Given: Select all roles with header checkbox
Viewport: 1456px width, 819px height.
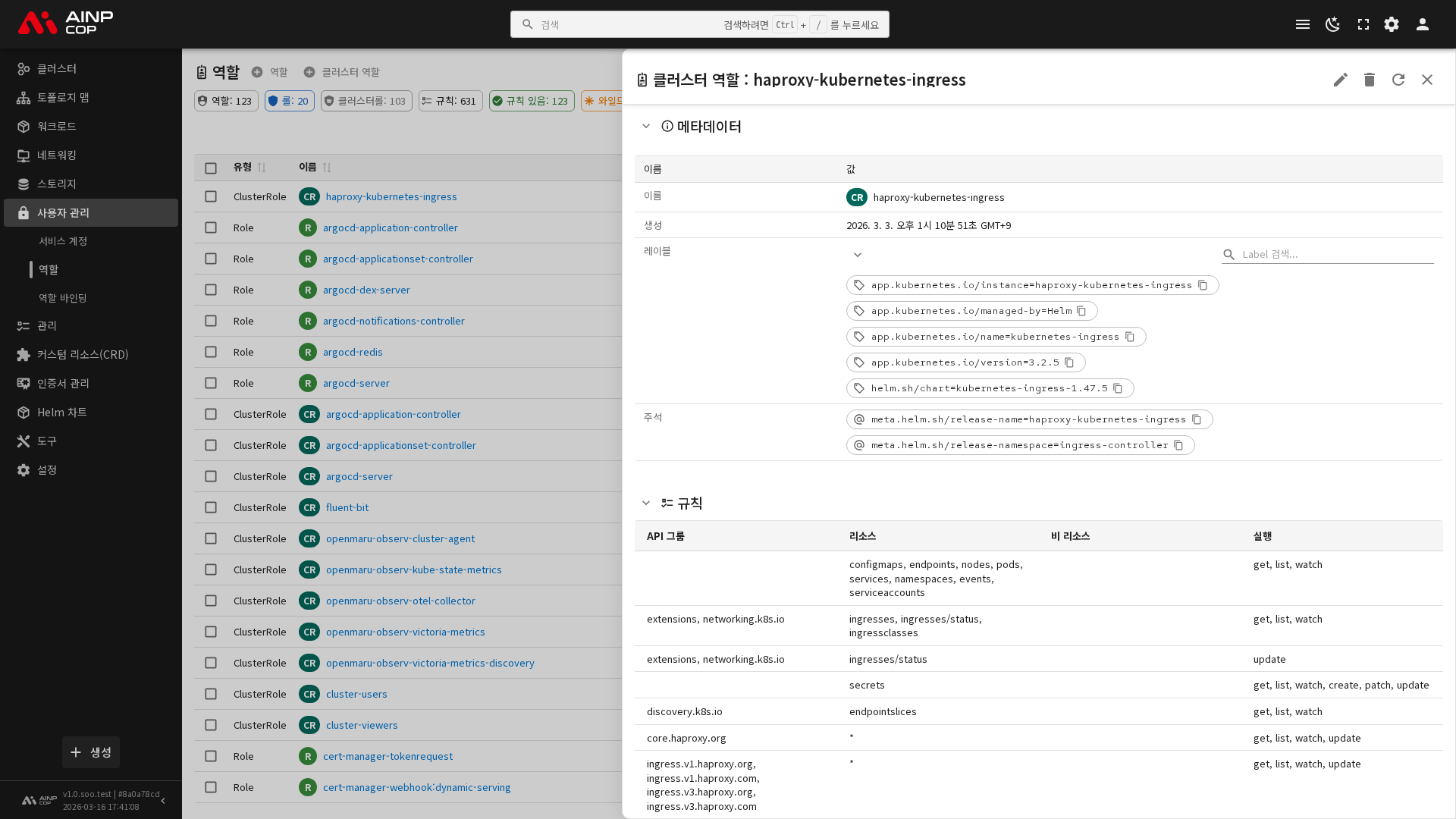Looking at the screenshot, I should [211, 168].
